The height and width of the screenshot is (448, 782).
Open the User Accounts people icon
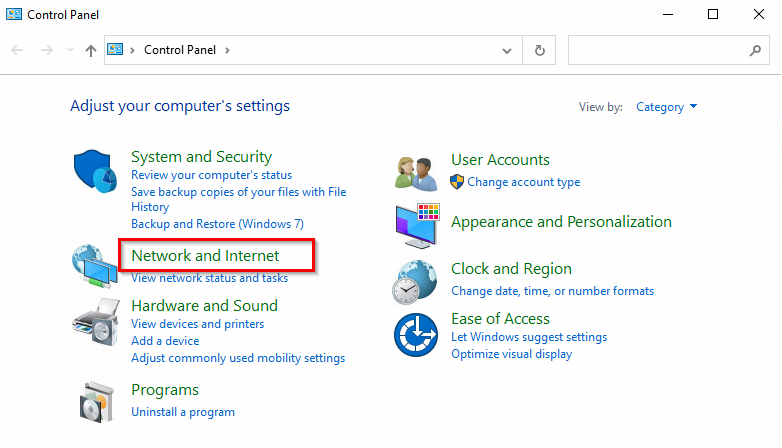[x=416, y=174]
